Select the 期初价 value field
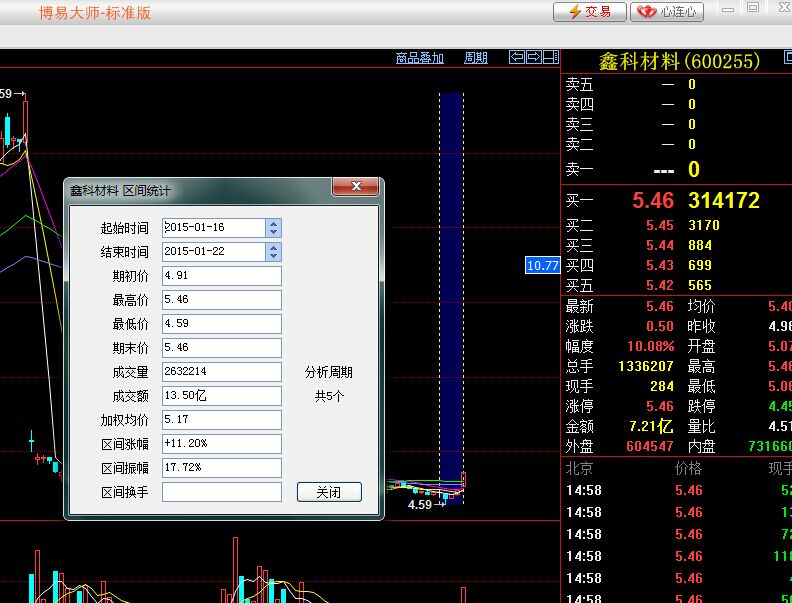The image size is (792, 603). 221,276
